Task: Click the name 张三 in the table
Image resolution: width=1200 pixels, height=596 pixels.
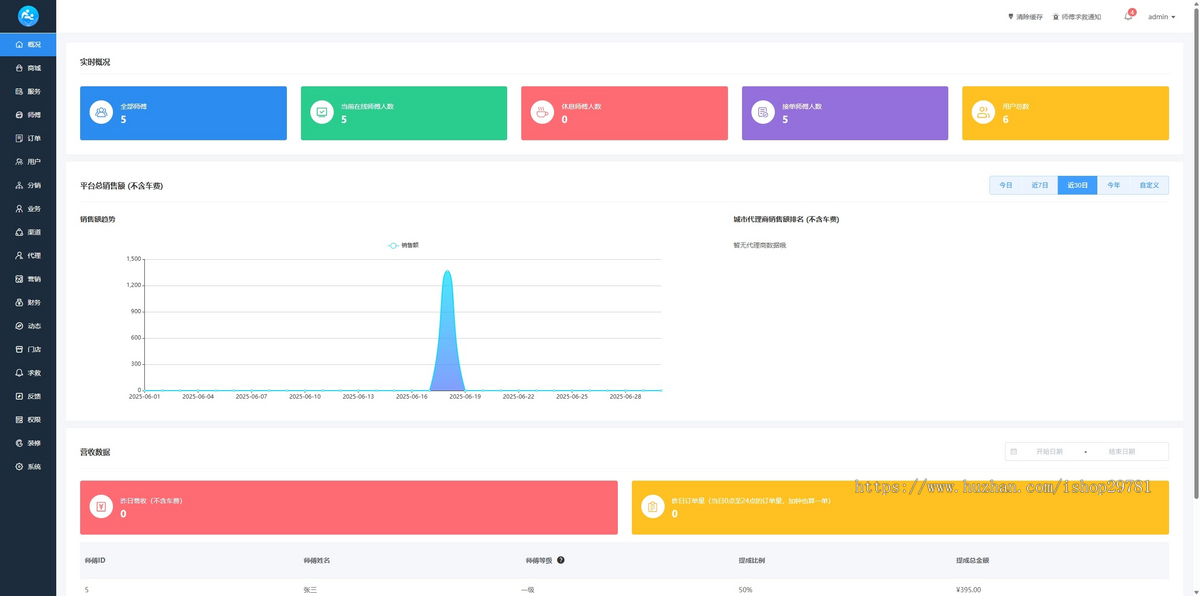Action: (310, 590)
